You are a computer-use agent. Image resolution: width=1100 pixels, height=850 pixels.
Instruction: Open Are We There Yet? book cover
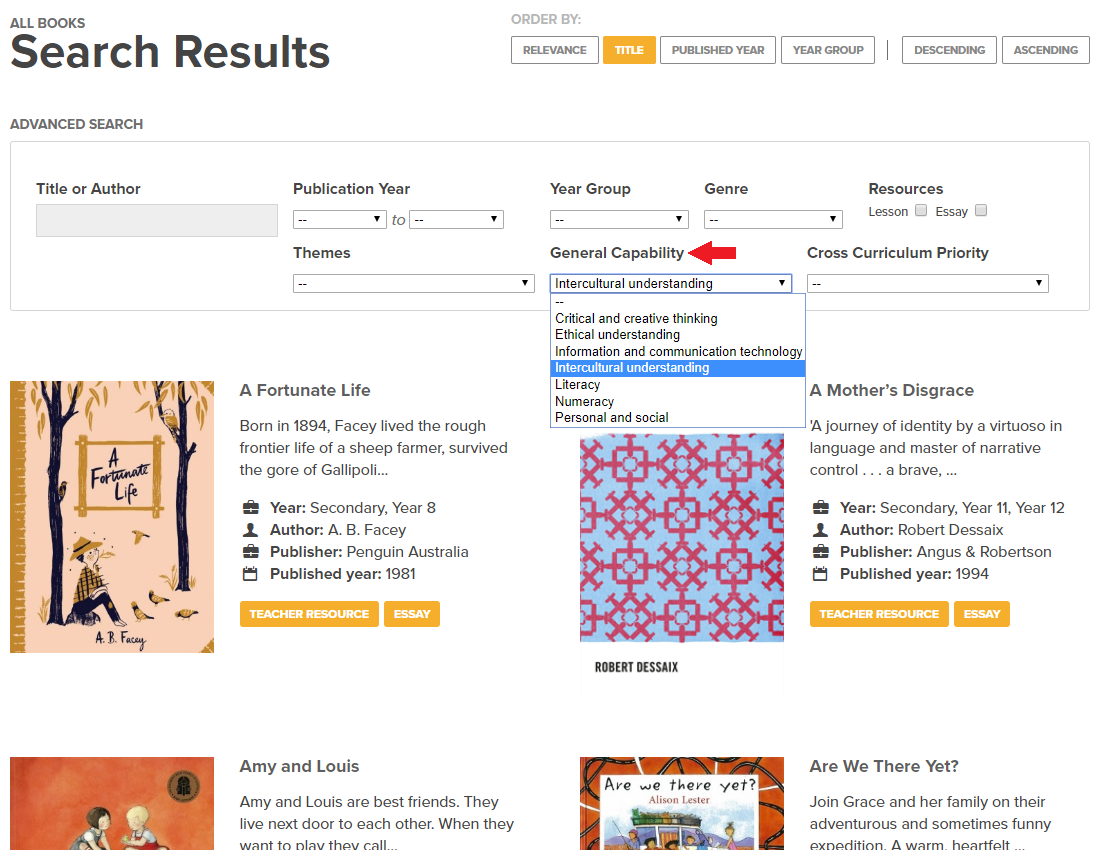[x=682, y=804]
